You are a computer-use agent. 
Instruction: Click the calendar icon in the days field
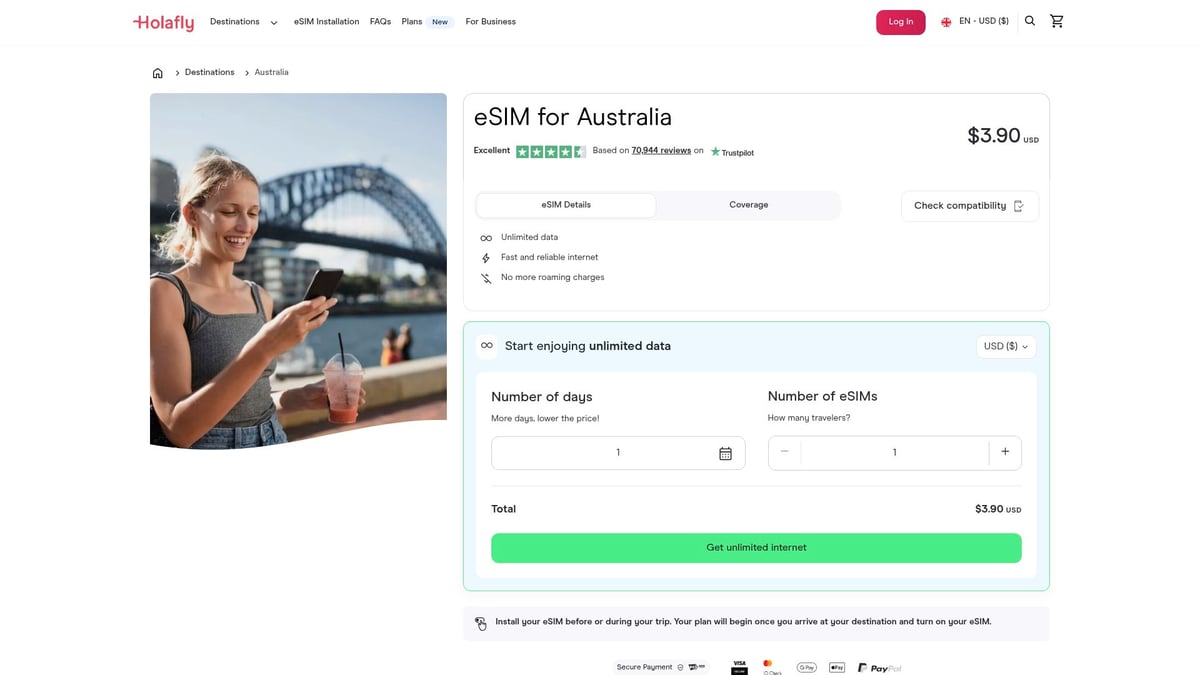[x=725, y=452]
